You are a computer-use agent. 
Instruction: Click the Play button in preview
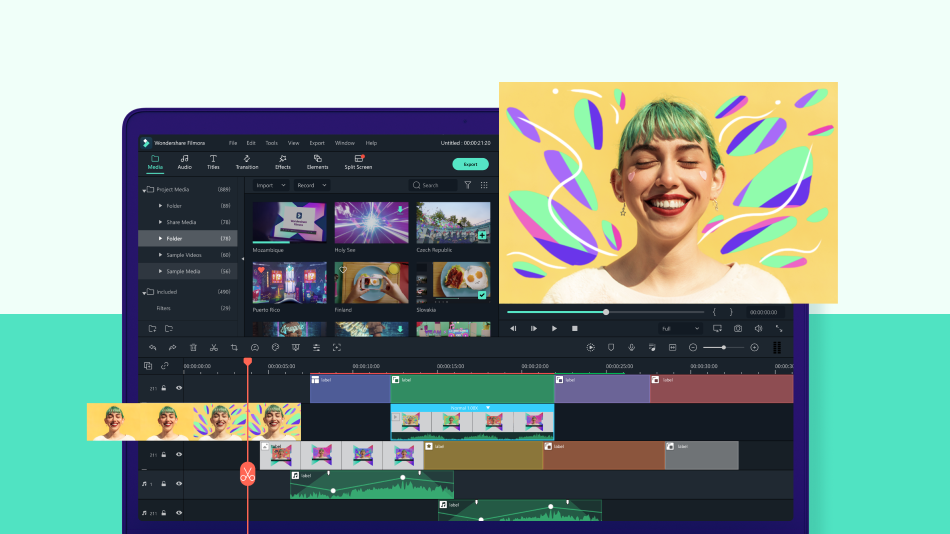(x=554, y=329)
